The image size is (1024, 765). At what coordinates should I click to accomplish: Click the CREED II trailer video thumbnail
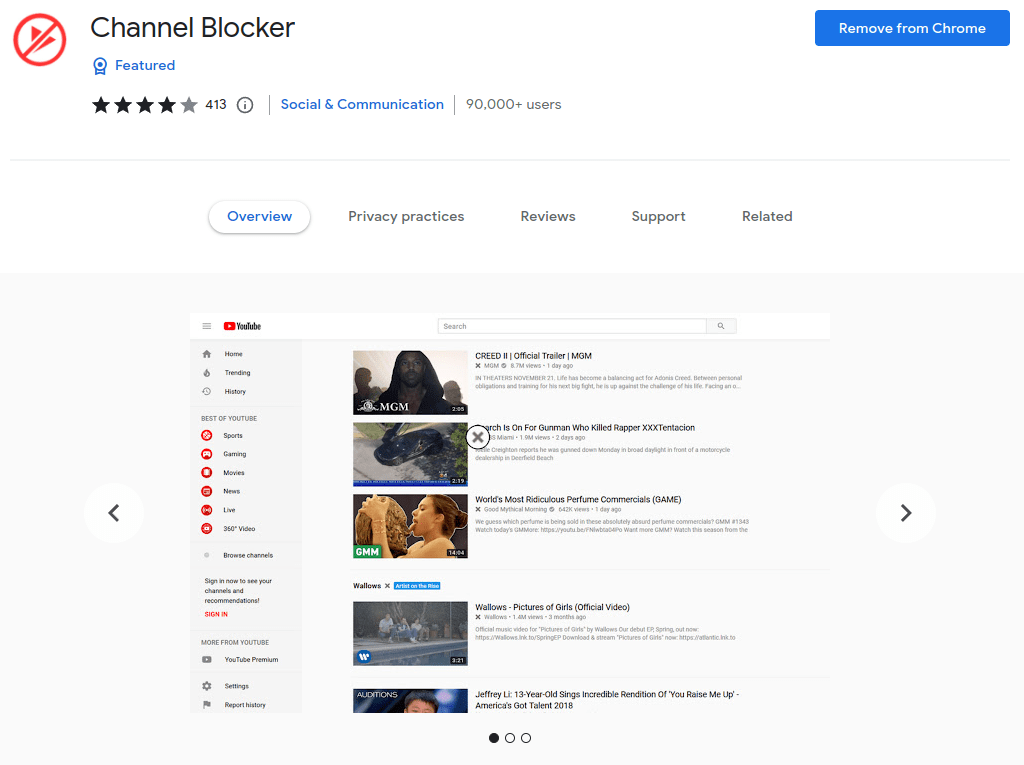tap(410, 382)
